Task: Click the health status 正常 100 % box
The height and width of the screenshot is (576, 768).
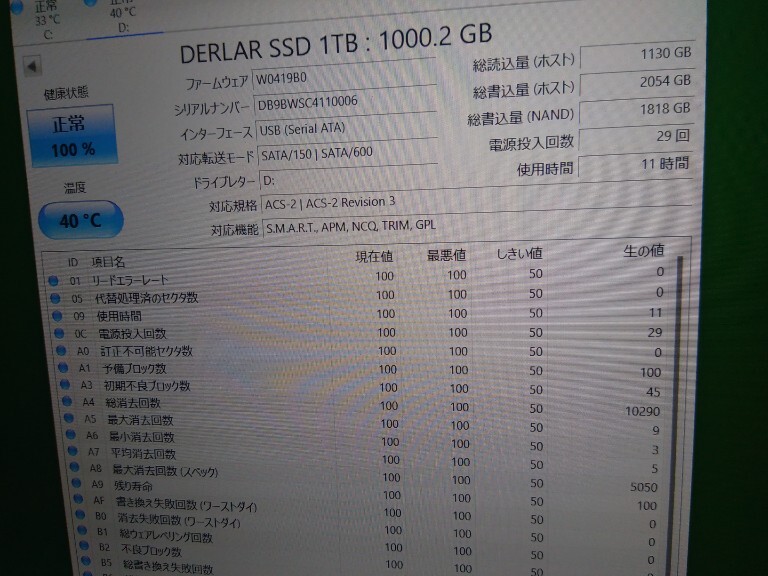Action: [72, 136]
